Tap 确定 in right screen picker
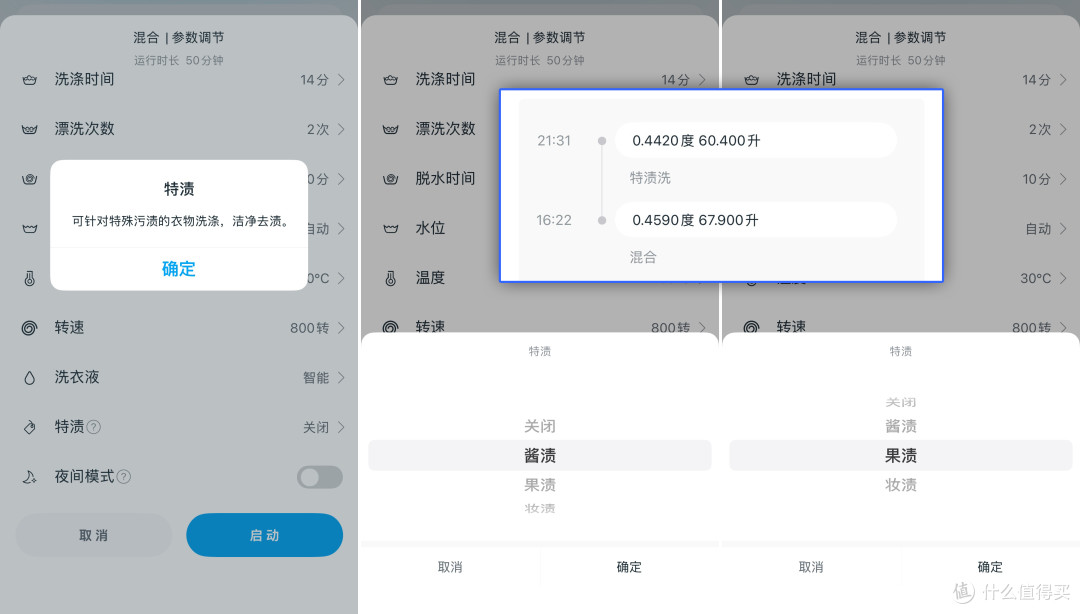1080x614 pixels. point(990,567)
